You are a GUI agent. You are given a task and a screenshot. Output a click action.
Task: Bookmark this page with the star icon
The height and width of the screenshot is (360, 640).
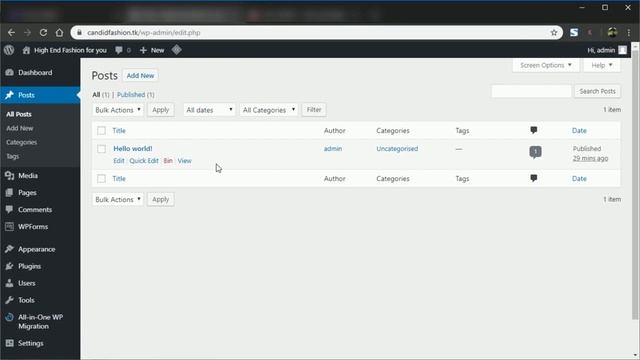tap(554, 33)
